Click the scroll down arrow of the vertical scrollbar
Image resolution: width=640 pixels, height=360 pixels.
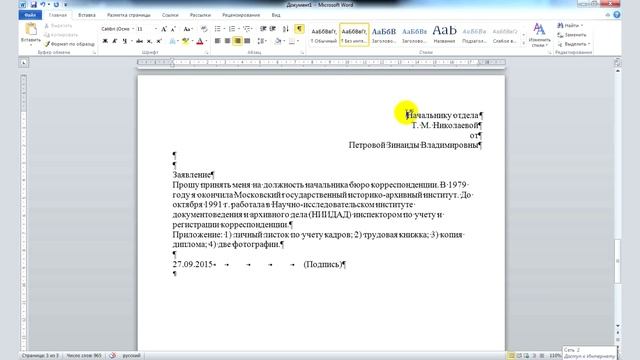[618, 326]
